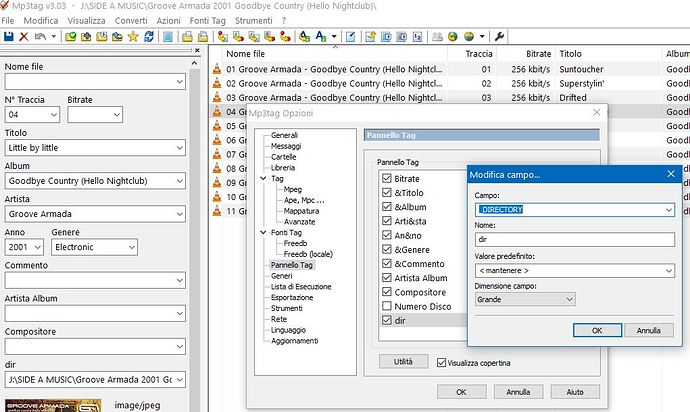Click Annulla in Mp3tag Opzioni dialog

click(518, 391)
